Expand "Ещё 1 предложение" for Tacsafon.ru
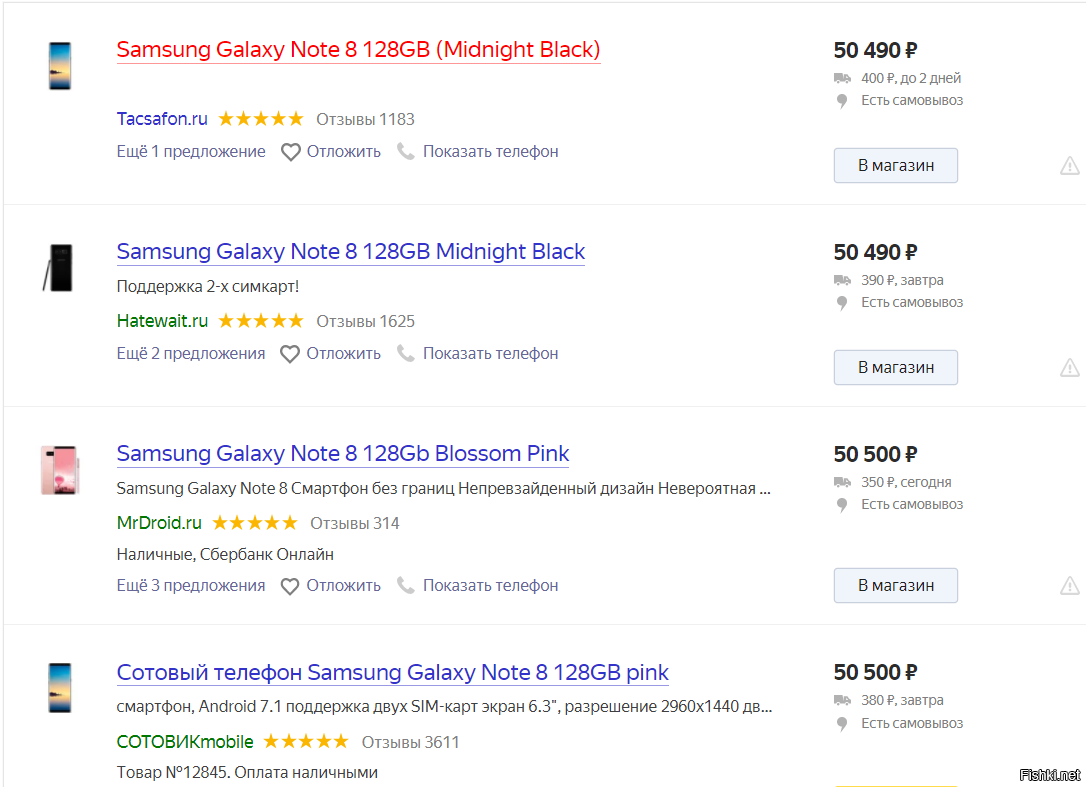 tap(191, 152)
